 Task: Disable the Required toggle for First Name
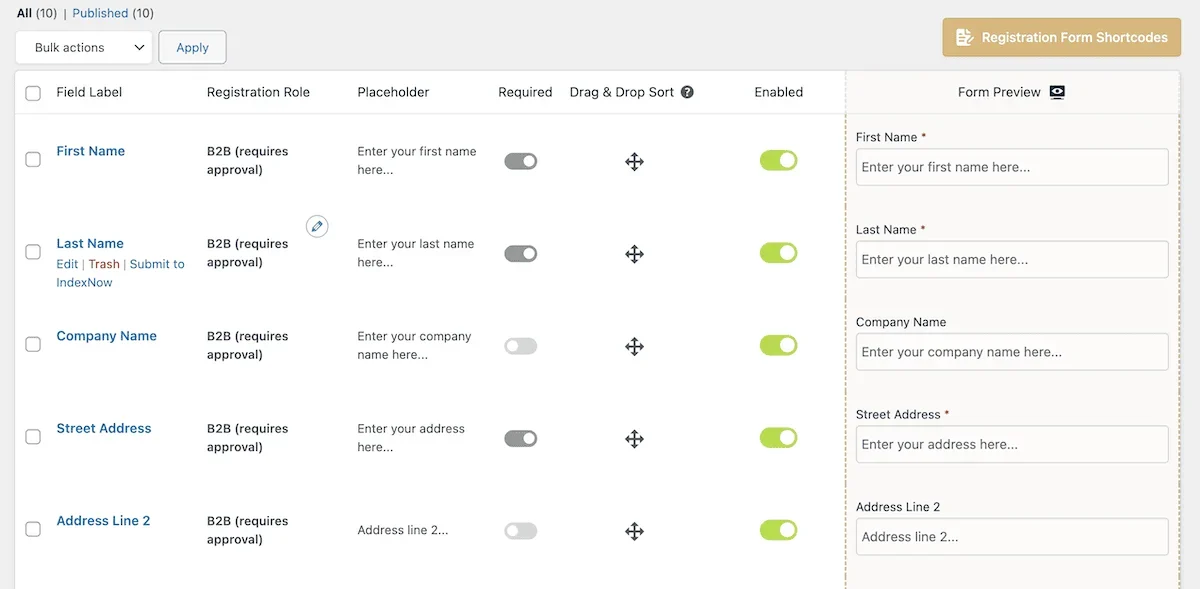coord(521,160)
